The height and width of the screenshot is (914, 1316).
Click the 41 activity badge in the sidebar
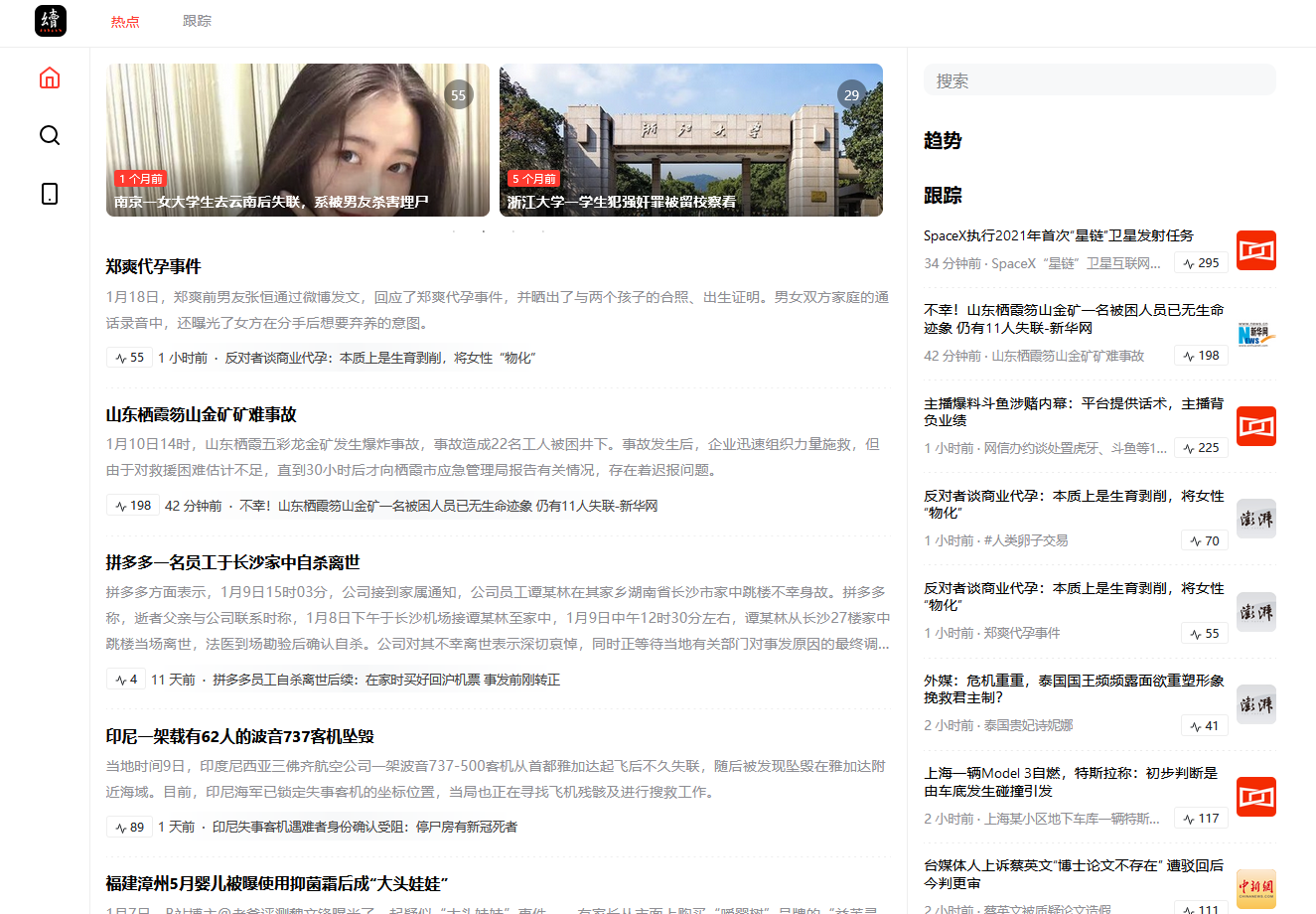pos(1205,725)
